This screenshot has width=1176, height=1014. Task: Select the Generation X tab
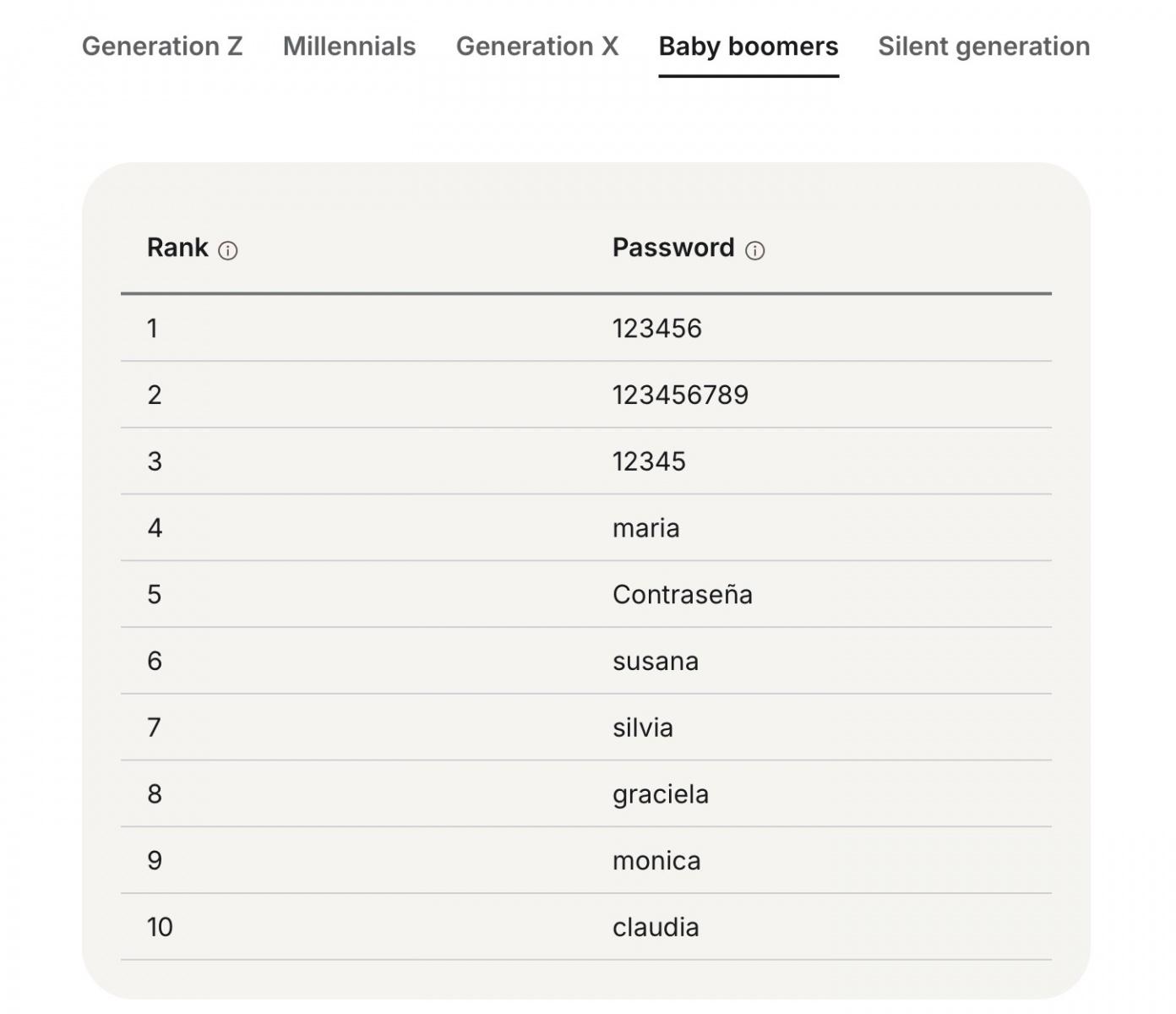tap(537, 46)
